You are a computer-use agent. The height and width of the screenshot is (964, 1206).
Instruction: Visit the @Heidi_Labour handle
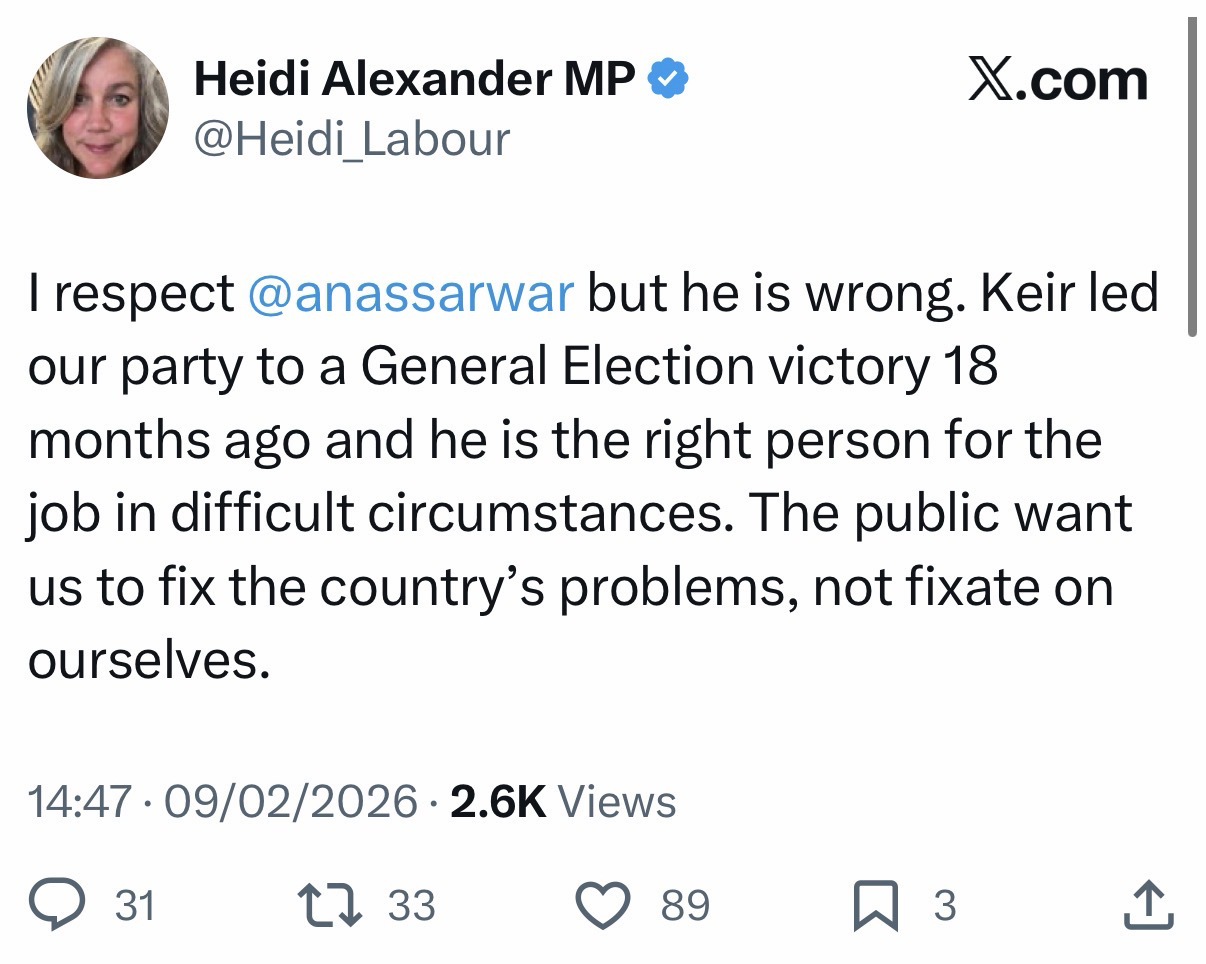[352, 138]
